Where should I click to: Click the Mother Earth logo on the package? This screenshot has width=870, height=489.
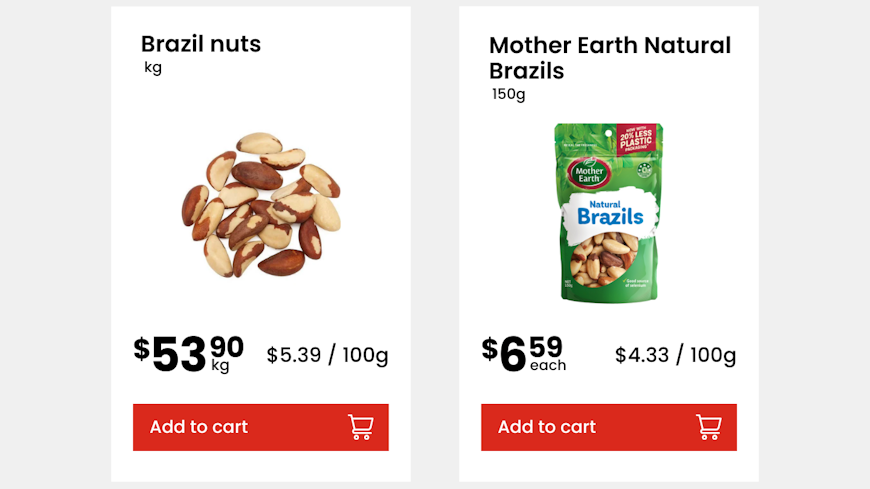(588, 172)
